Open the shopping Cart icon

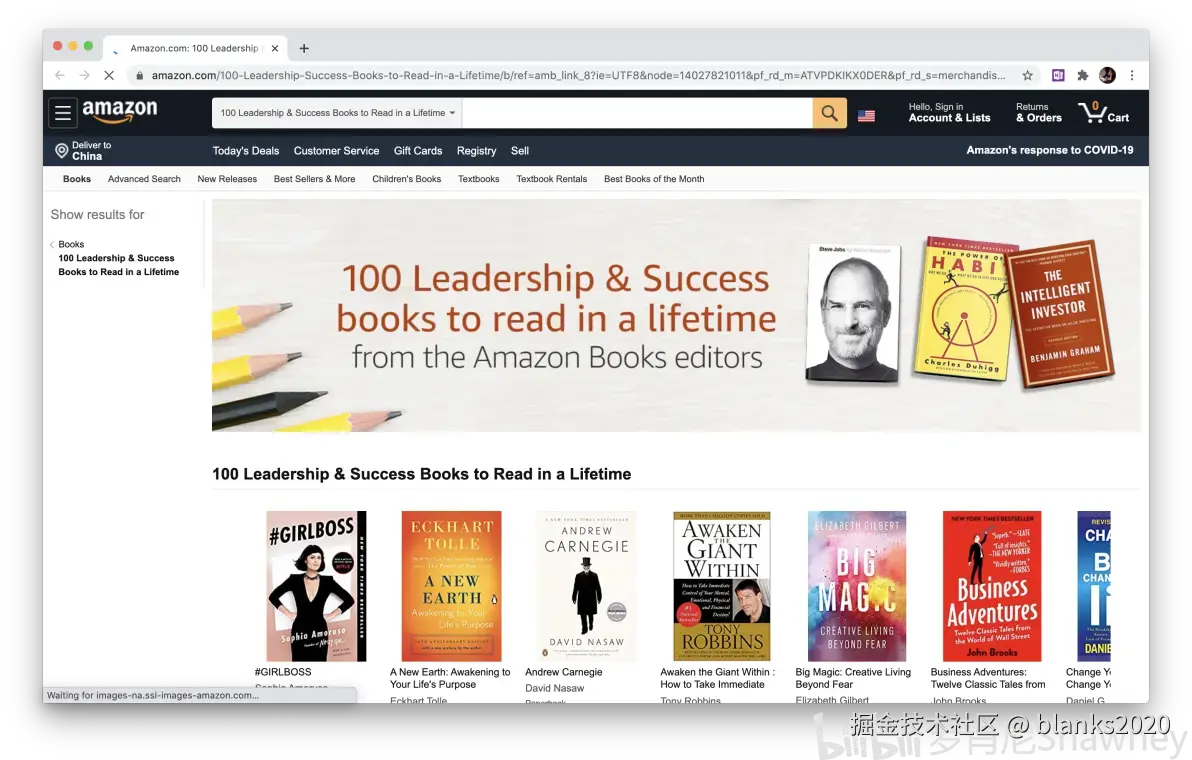tap(1104, 112)
